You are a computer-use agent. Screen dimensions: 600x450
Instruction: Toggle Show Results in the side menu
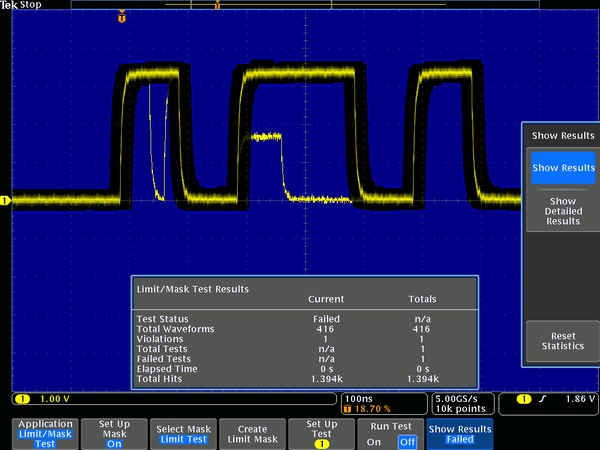tap(563, 168)
